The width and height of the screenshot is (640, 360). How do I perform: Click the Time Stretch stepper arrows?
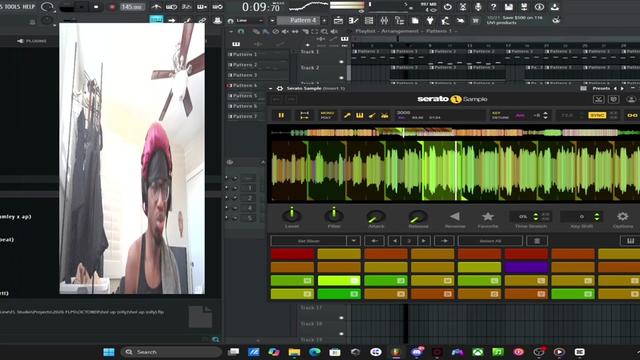(x=536, y=216)
